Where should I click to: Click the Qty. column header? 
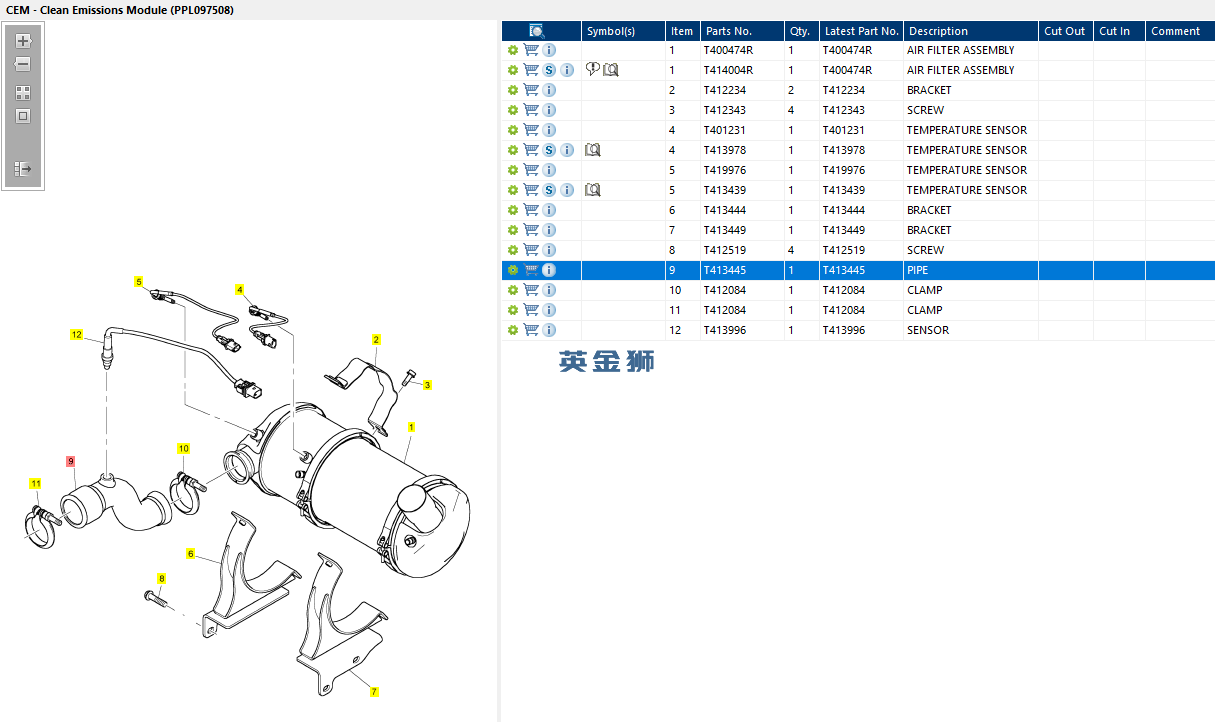800,31
